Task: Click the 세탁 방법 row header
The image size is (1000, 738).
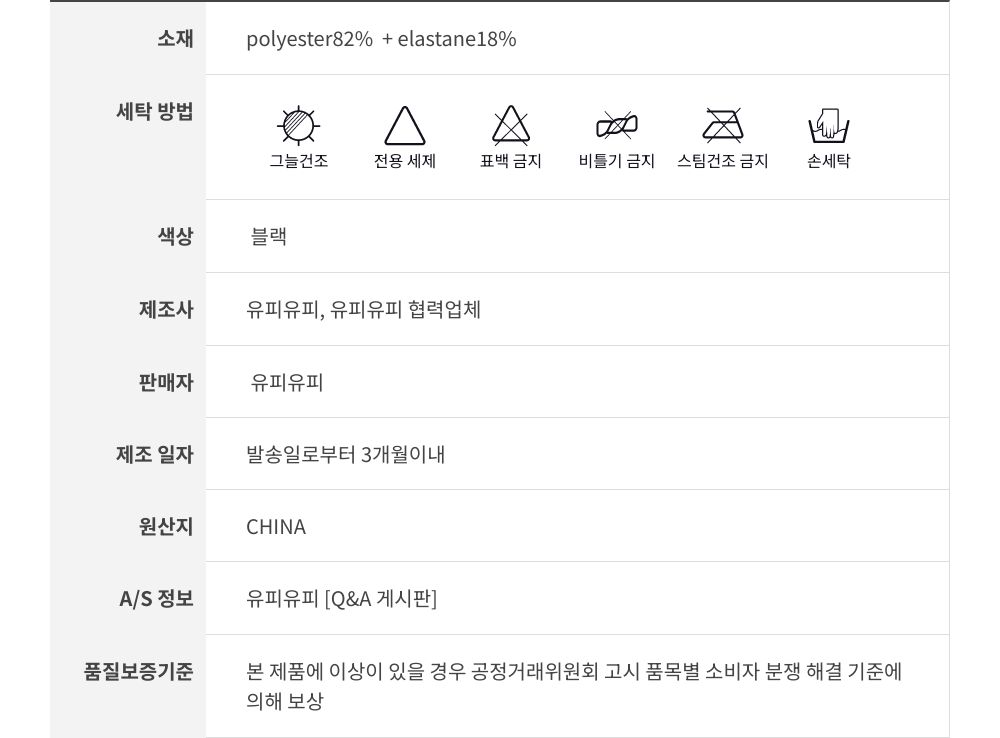Action: (155, 111)
